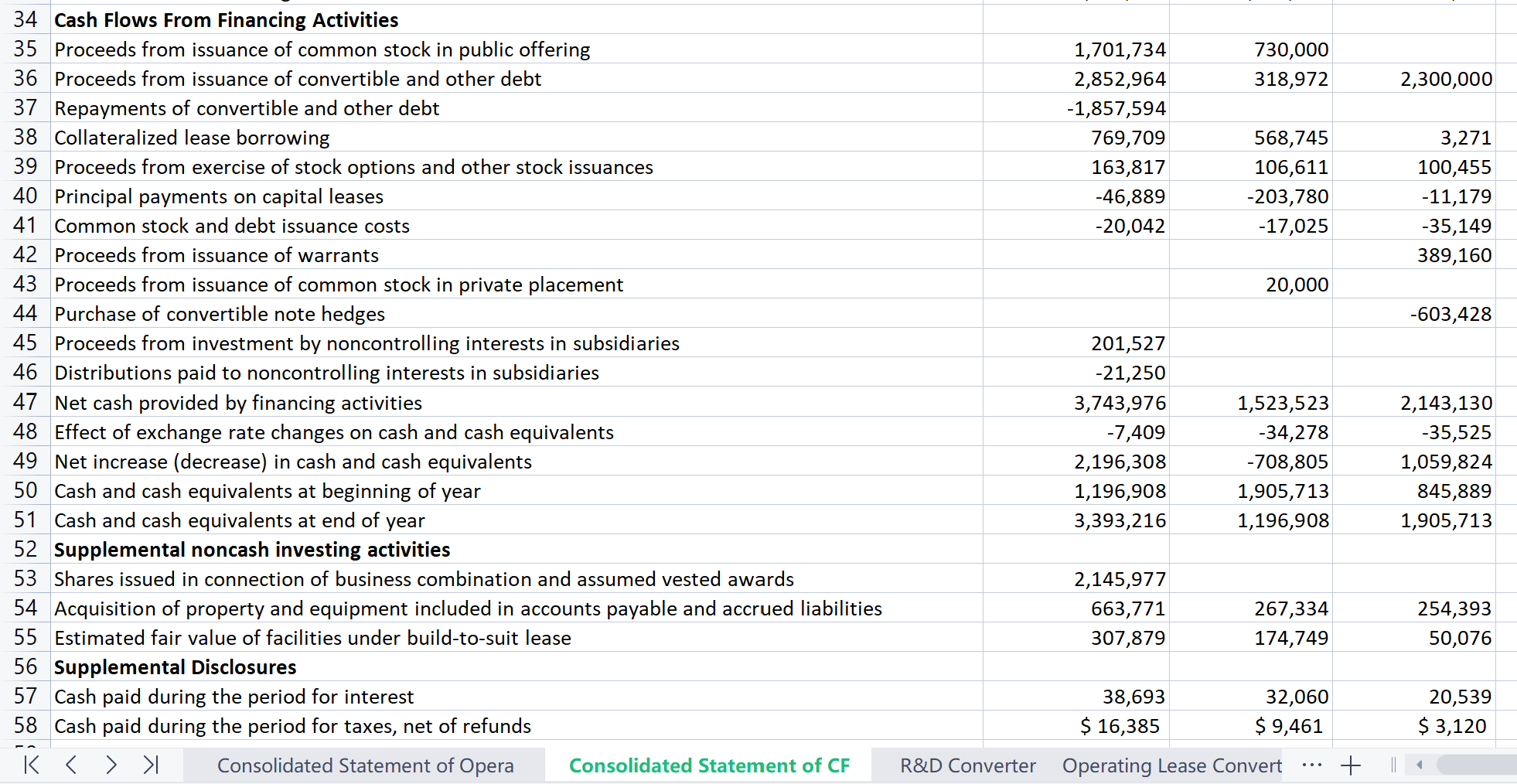
Task: Jump to the last sheet with the navigation arrow
Action: [x=152, y=765]
